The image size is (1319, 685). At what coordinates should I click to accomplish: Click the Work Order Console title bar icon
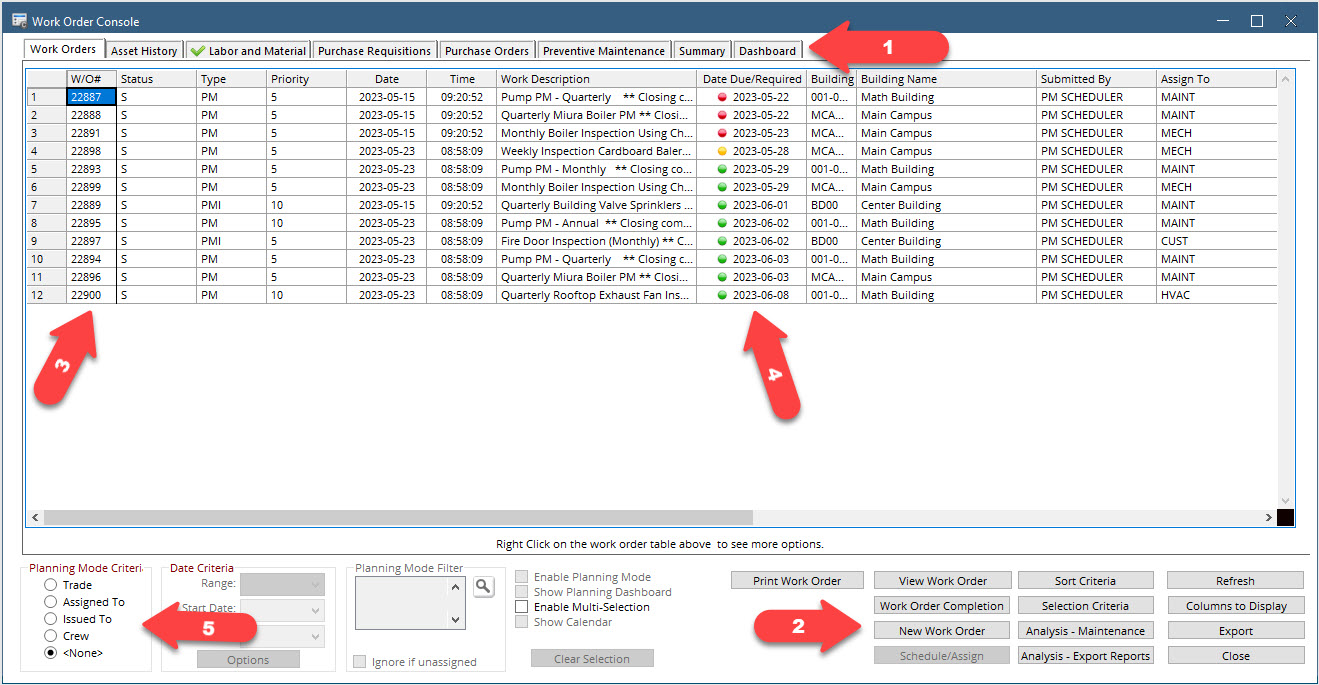pyautogui.click(x=19, y=20)
